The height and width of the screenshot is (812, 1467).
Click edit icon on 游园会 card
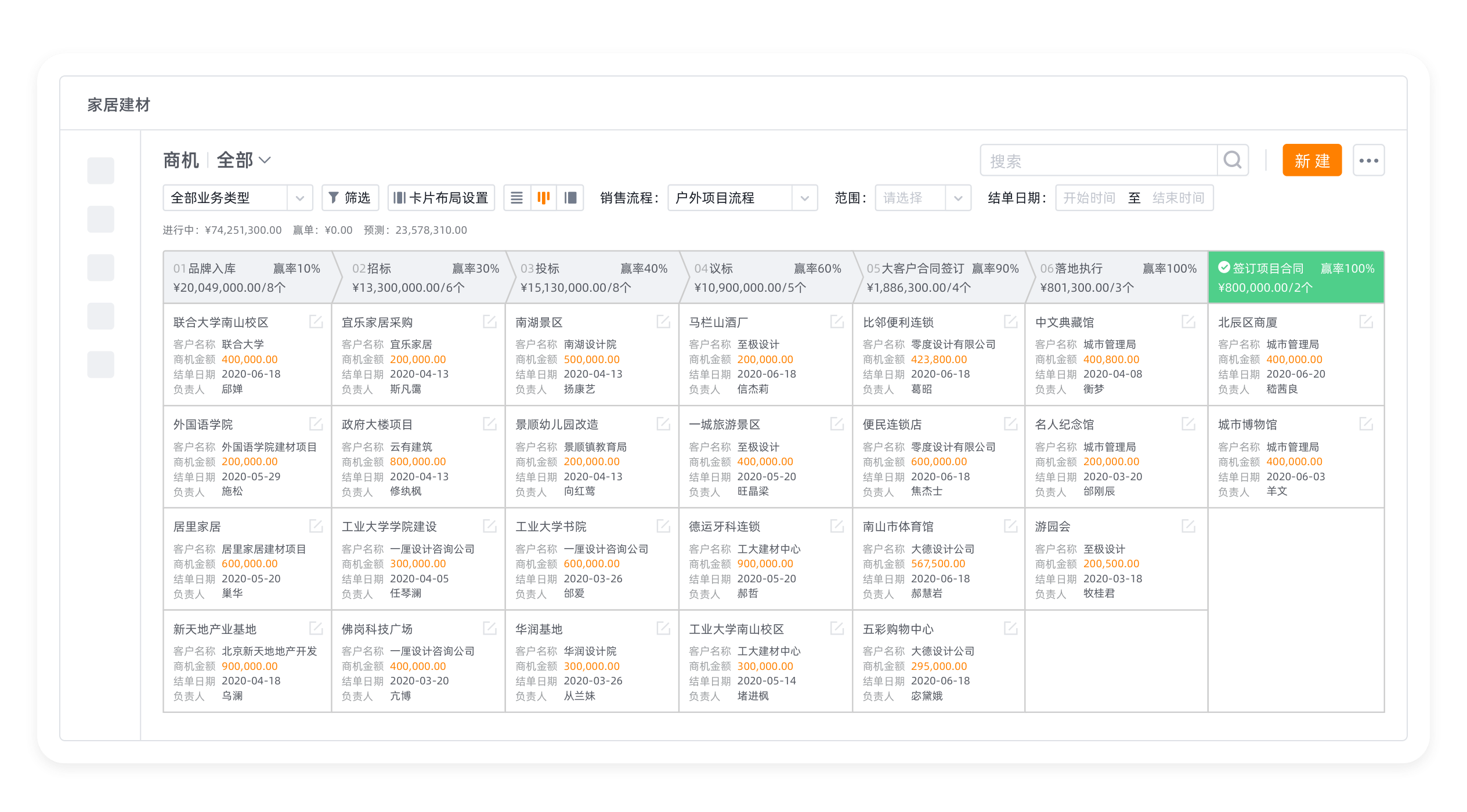[x=1188, y=526]
